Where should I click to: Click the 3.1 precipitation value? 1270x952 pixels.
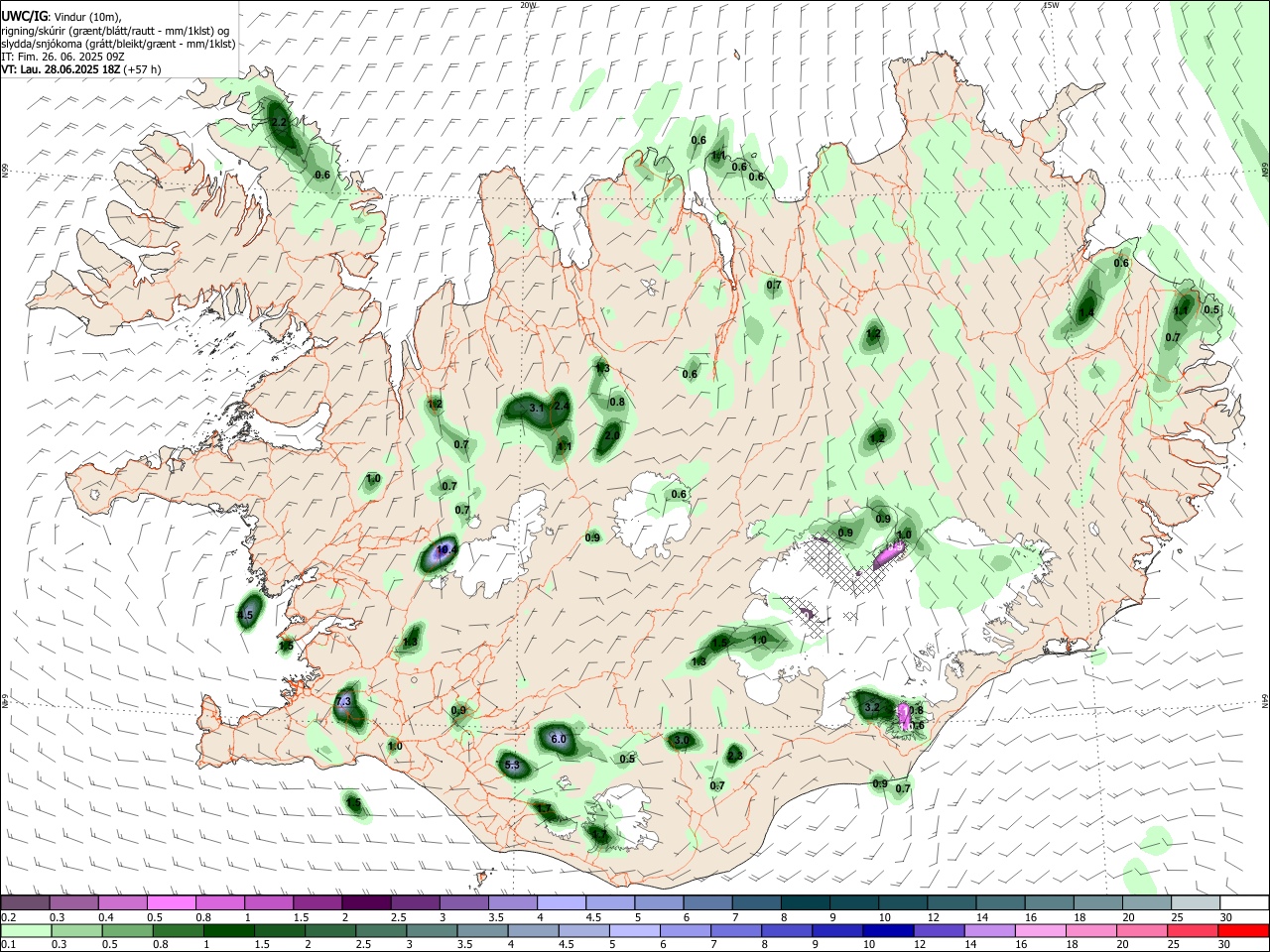point(537,408)
